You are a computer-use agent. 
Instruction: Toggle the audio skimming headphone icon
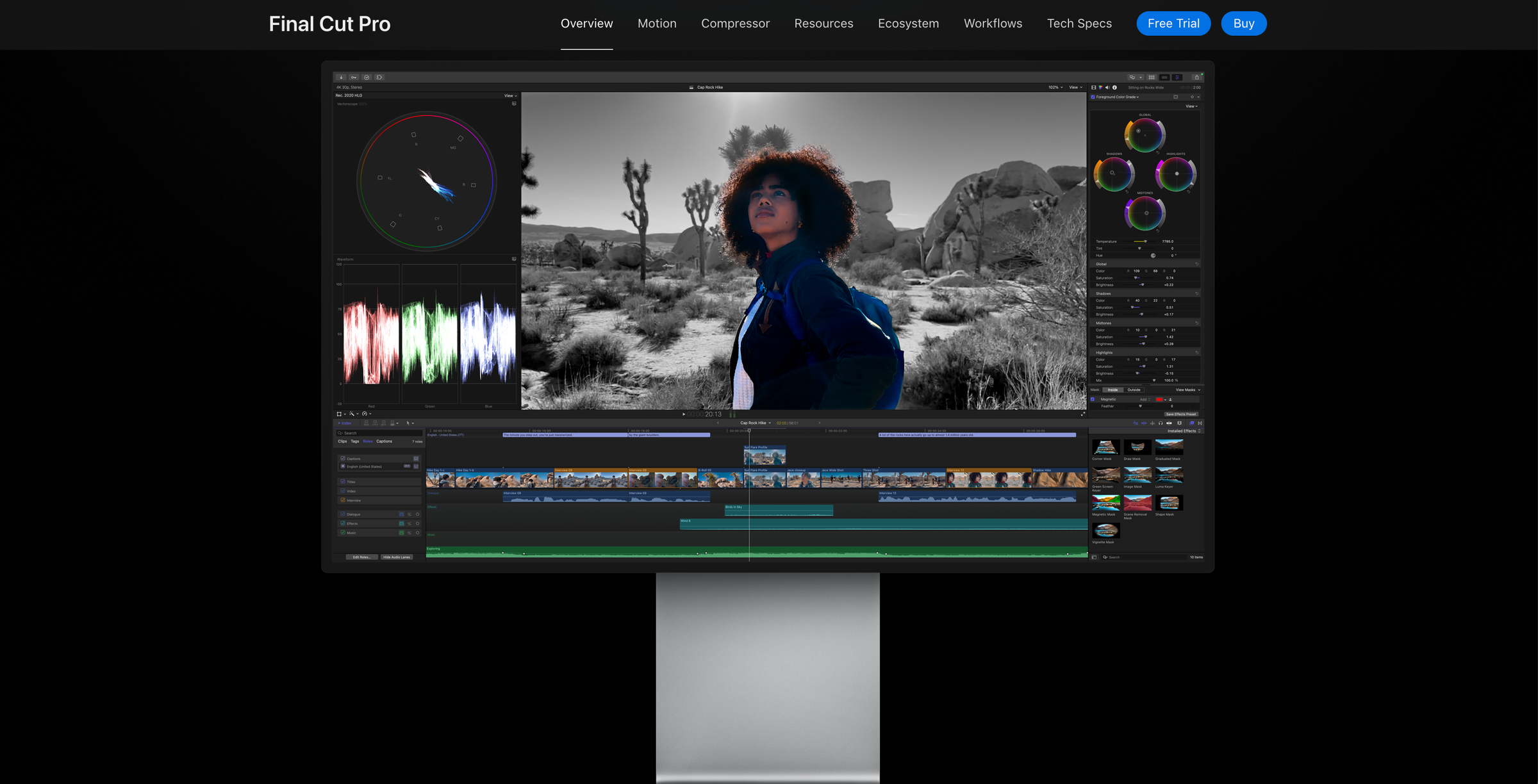[1161, 423]
